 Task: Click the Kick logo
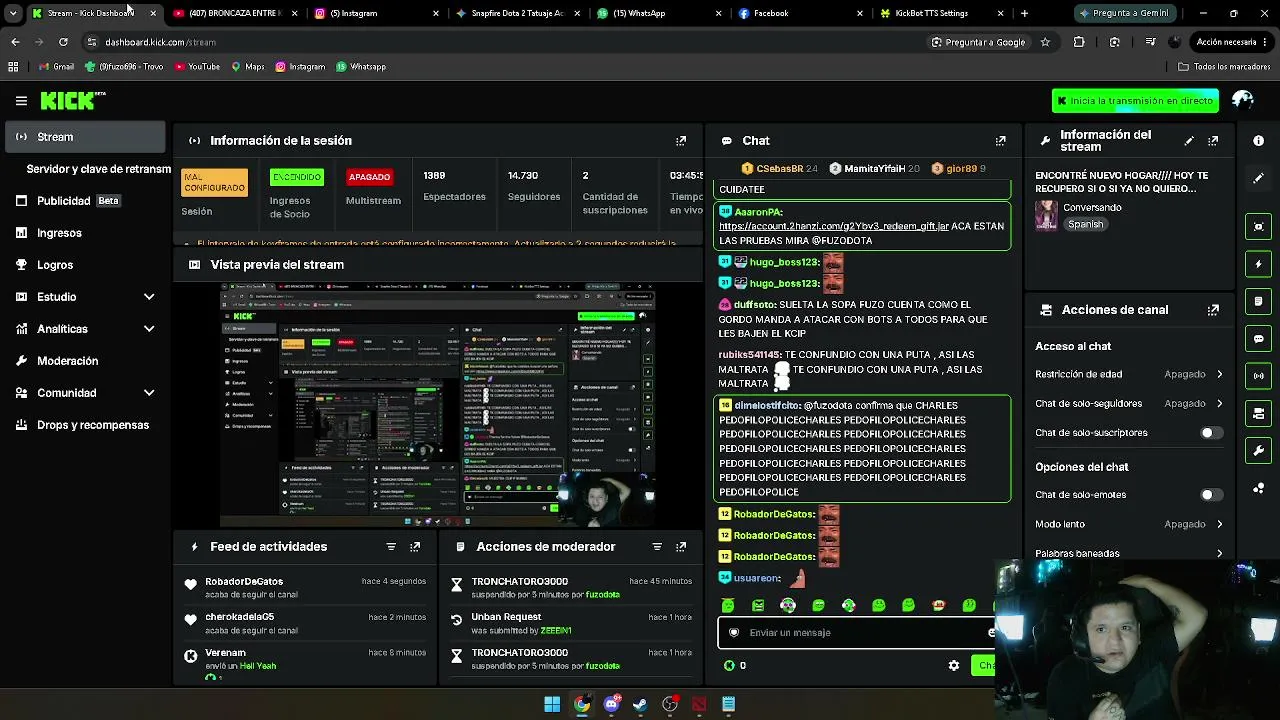coord(72,100)
